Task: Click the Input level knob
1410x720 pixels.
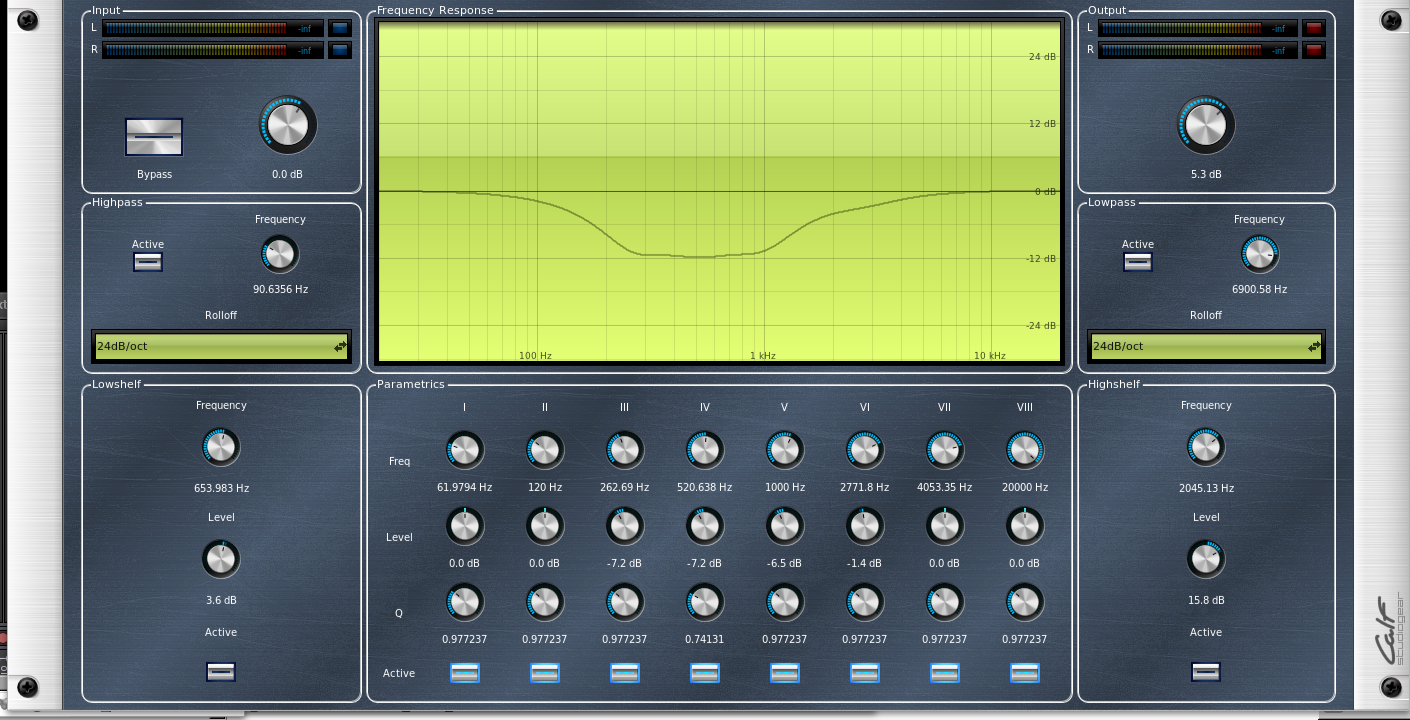Action: point(288,126)
